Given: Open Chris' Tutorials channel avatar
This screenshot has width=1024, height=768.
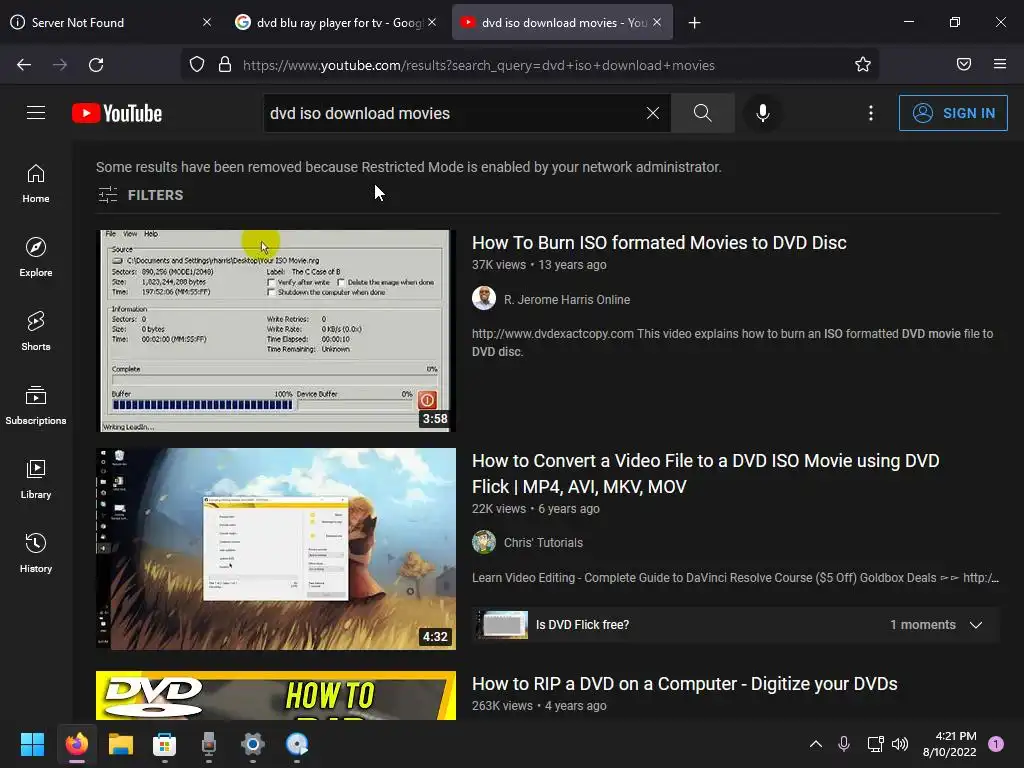Looking at the screenshot, I should (484, 542).
